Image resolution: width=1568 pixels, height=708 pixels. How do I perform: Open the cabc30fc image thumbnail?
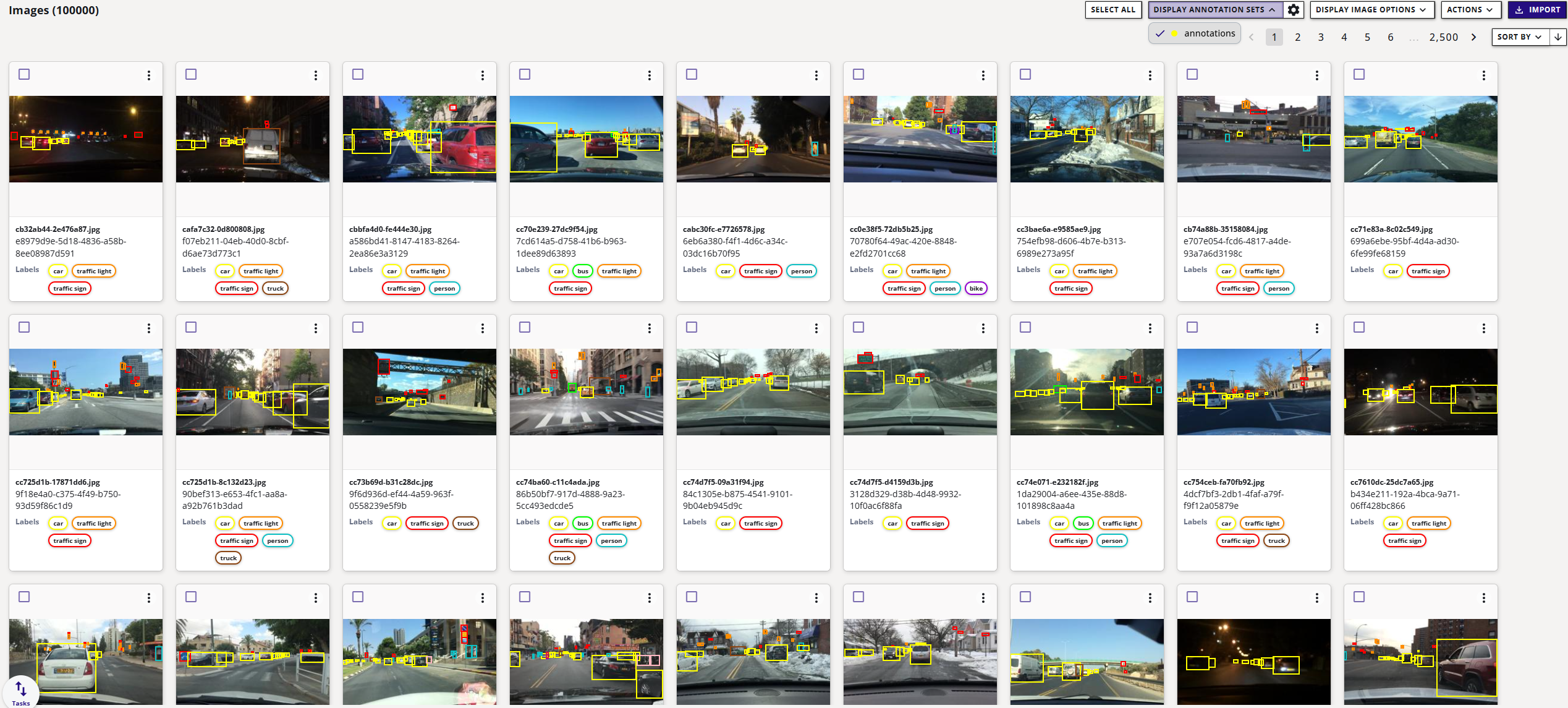pos(753,138)
